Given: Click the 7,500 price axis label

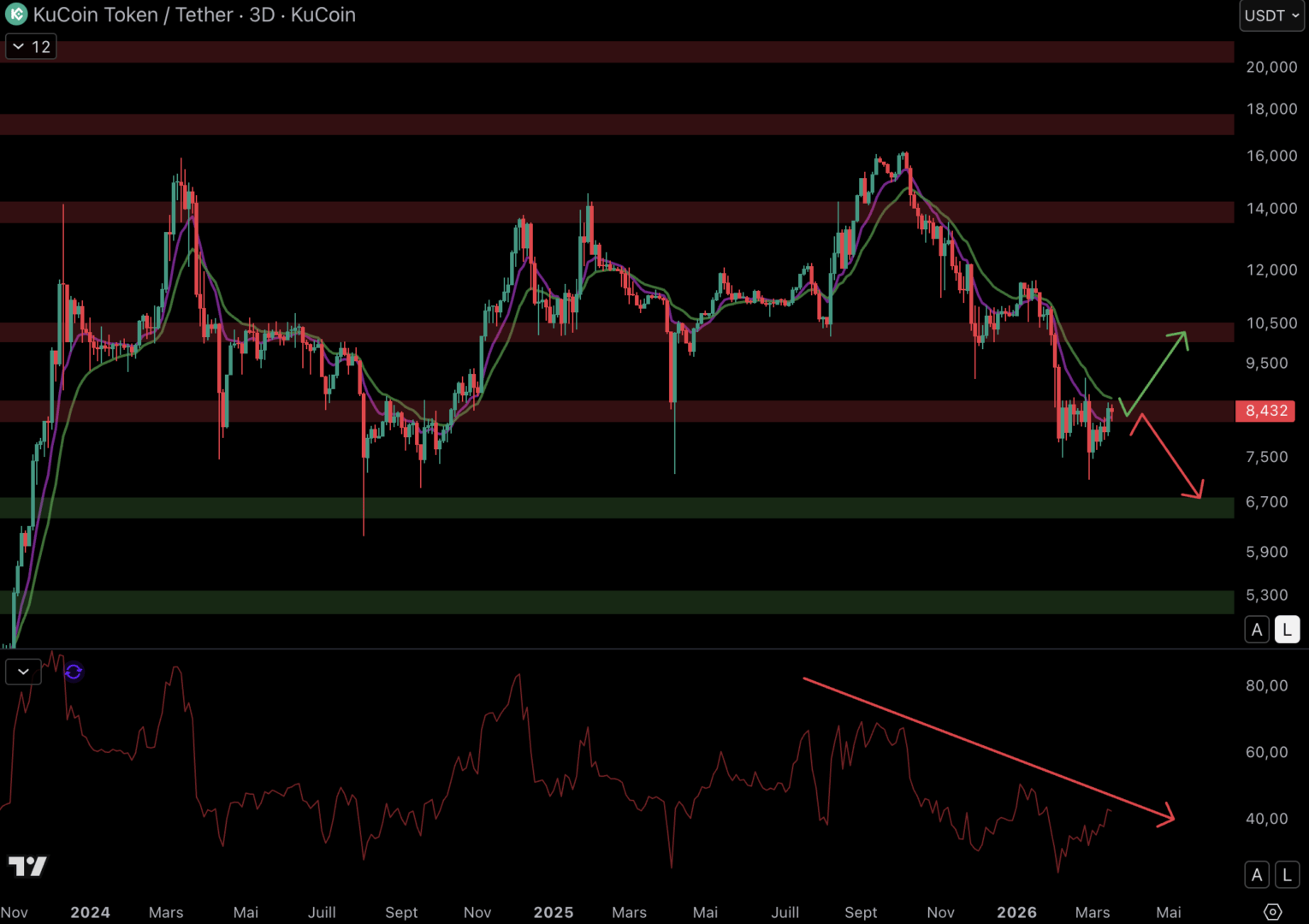Looking at the screenshot, I should pyautogui.click(x=1267, y=457).
